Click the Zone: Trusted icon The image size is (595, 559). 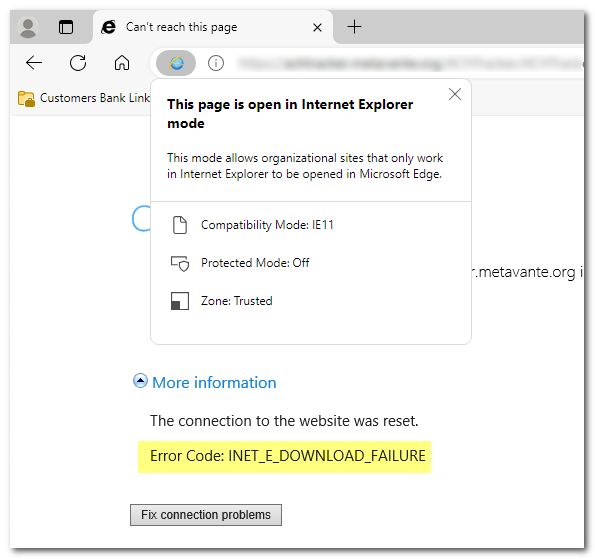(x=180, y=301)
